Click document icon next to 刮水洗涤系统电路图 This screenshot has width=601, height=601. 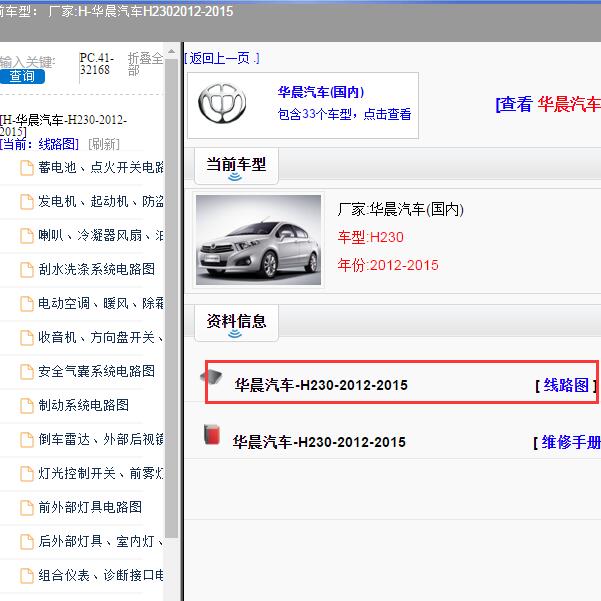coord(27,269)
